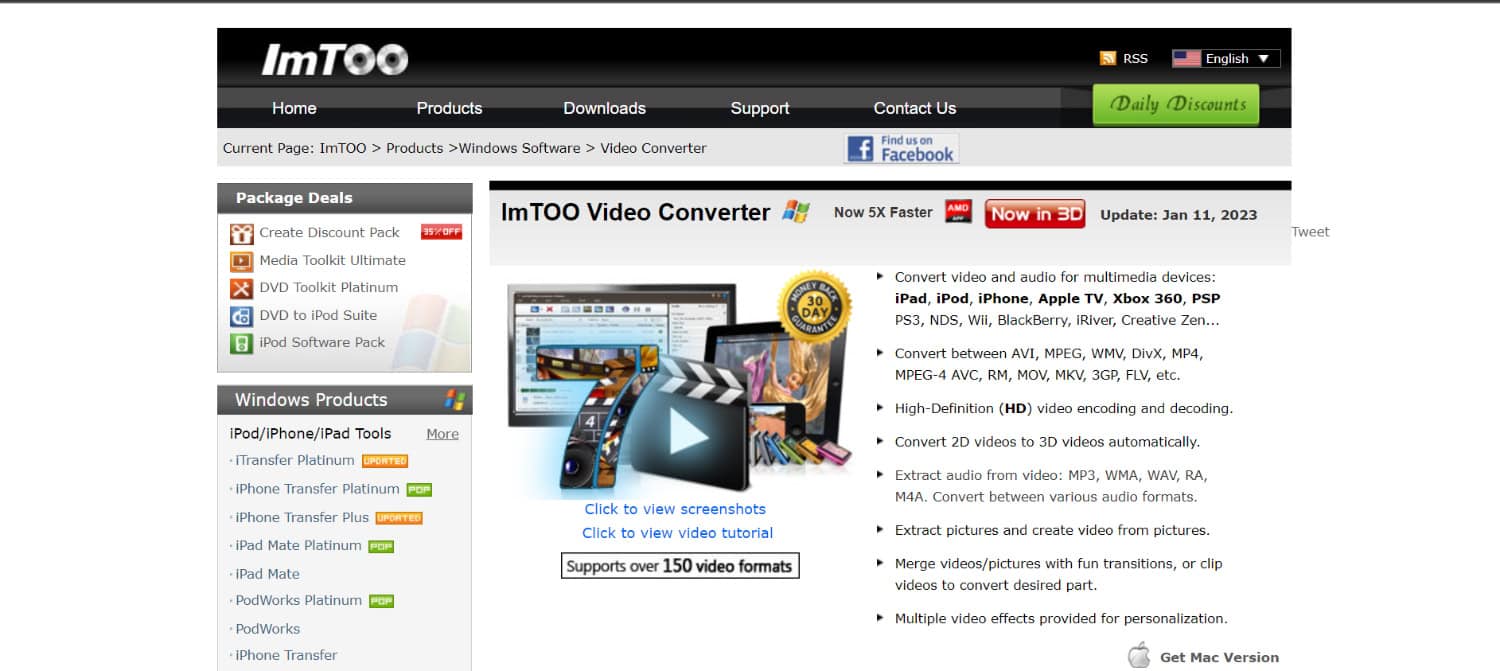
Task: Click the Windows logo in Windows Products header
Action: coord(455,400)
